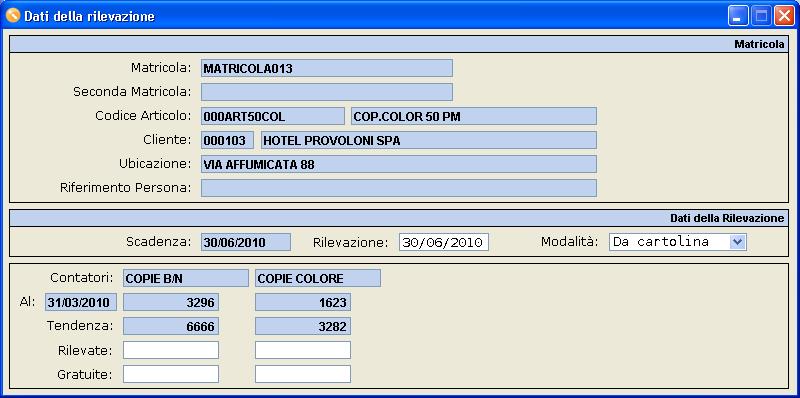Click the empty Seconda Matricola field
Image resolution: width=800 pixels, height=398 pixels.
(x=327, y=92)
